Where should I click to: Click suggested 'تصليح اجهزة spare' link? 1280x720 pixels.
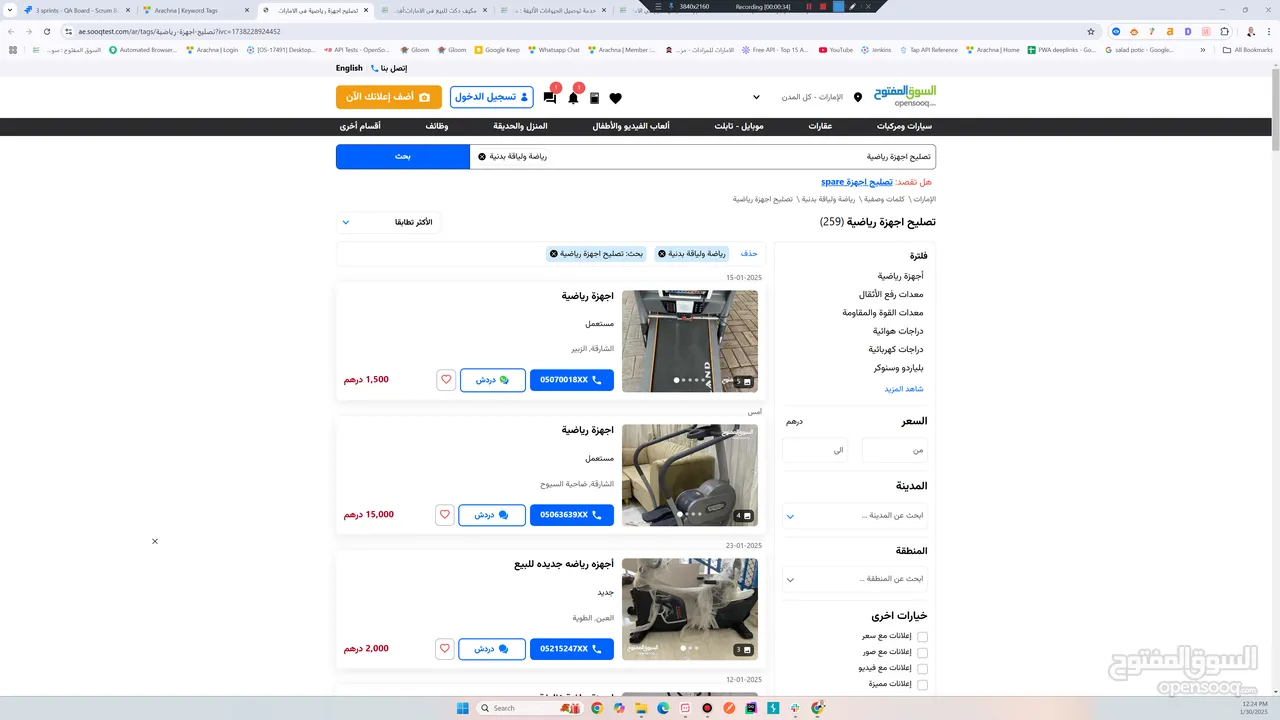(x=857, y=182)
